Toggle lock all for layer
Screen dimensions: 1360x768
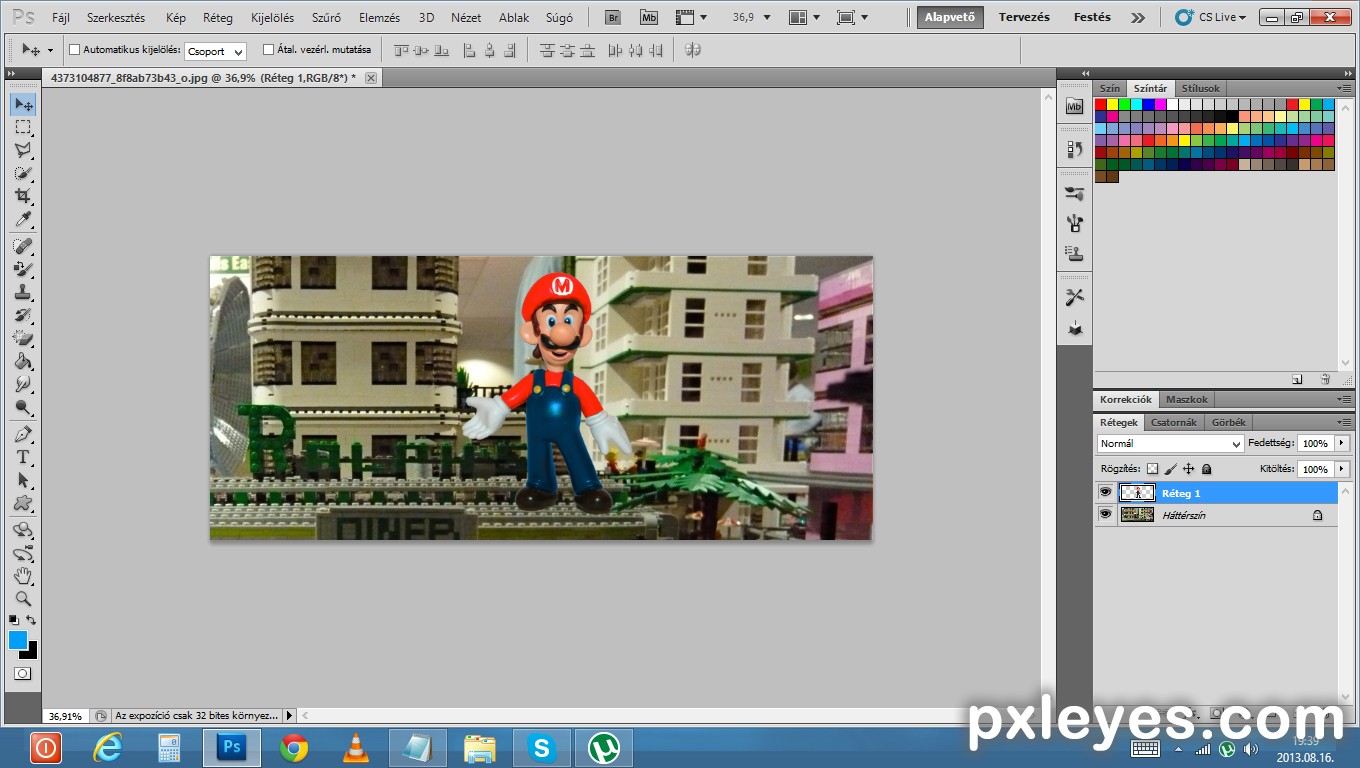click(1206, 468)
